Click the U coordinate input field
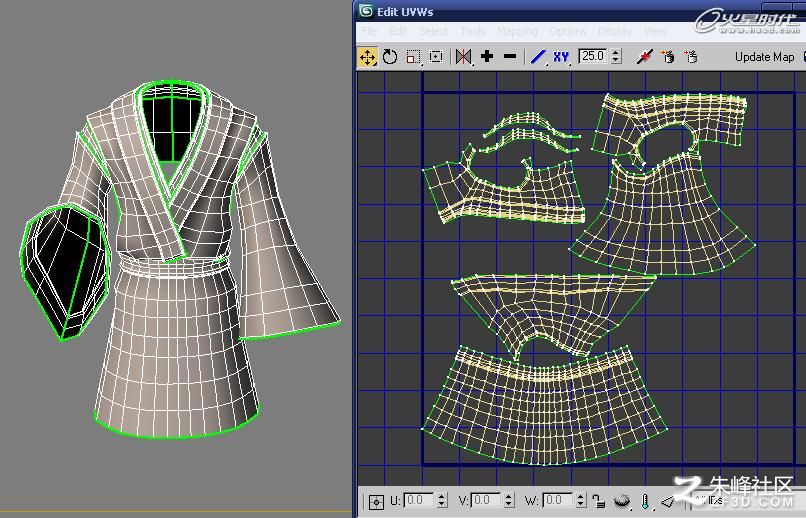This screenshot has width=806, height=518. pyautogui.click(x=419, y=500)
